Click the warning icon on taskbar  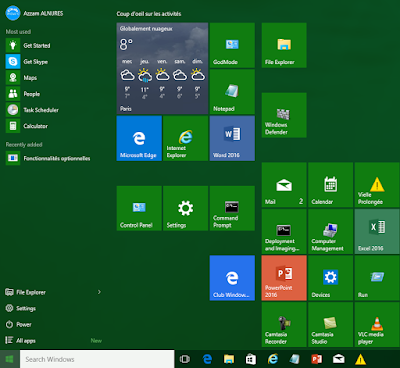pos(360,359)
